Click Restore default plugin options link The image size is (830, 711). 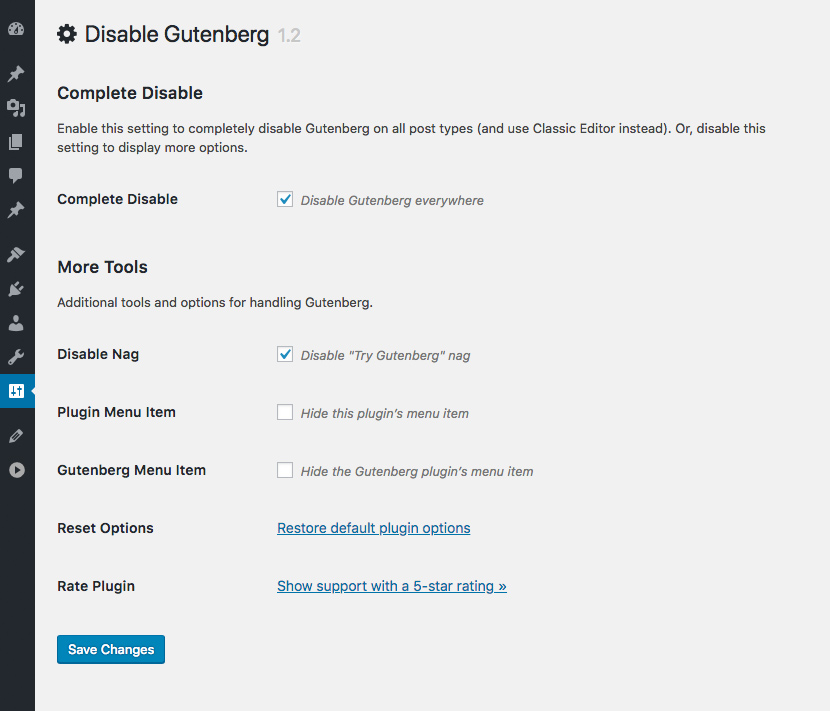[x=373, y=528]
